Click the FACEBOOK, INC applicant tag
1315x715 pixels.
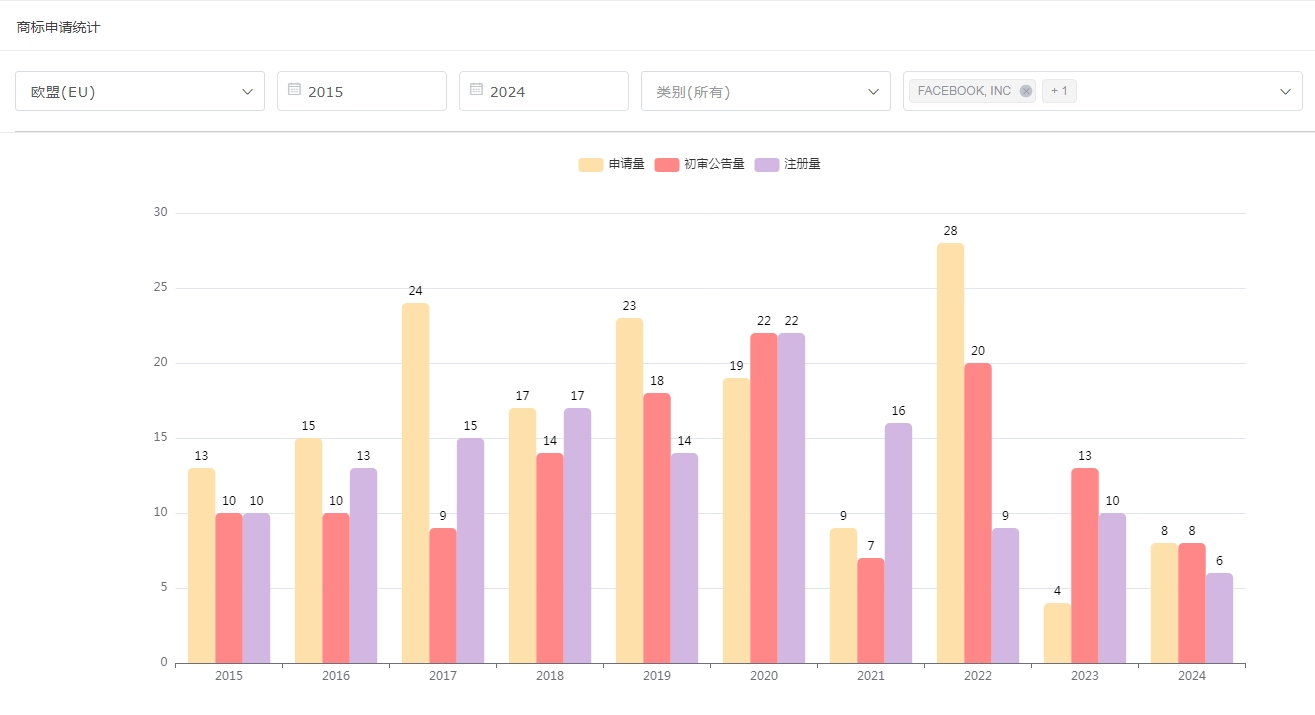coord(964,91)
